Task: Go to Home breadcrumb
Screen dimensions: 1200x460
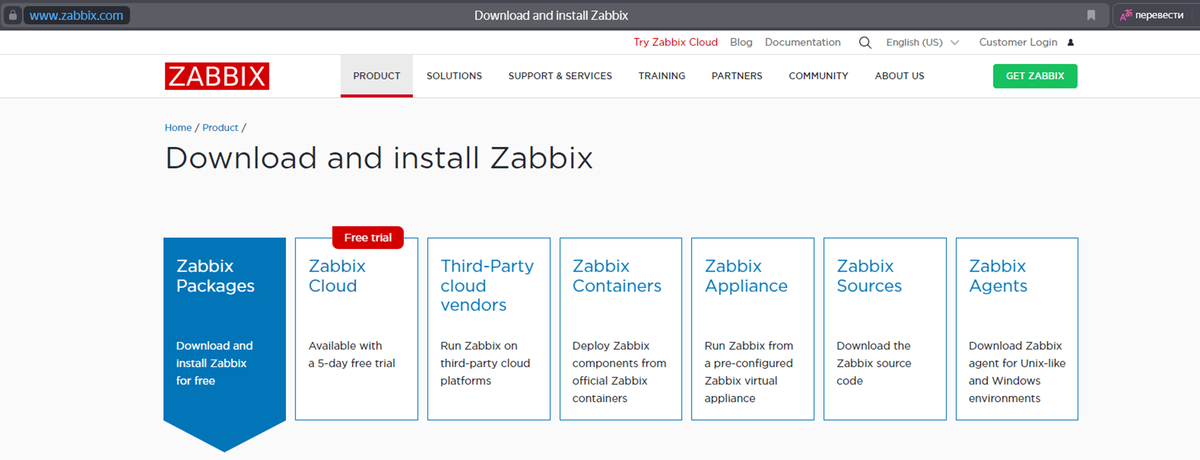Action: (x=178, y=128)
